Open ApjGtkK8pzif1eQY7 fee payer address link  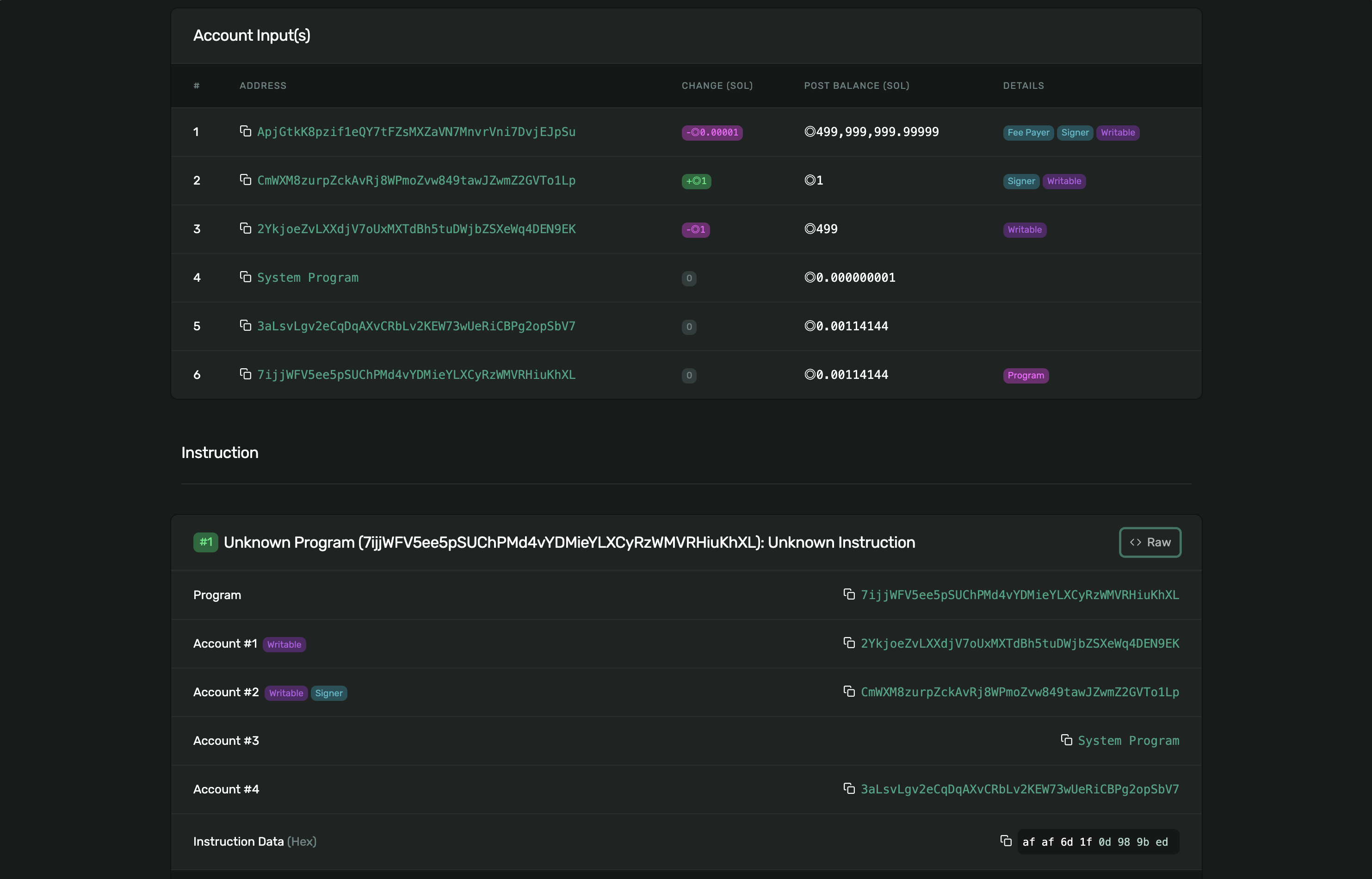click(x=416, y=132)
